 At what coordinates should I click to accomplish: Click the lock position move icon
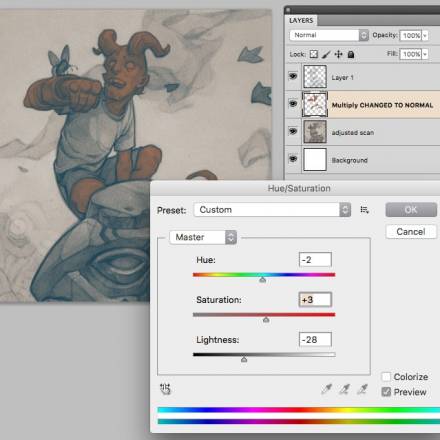338,54
